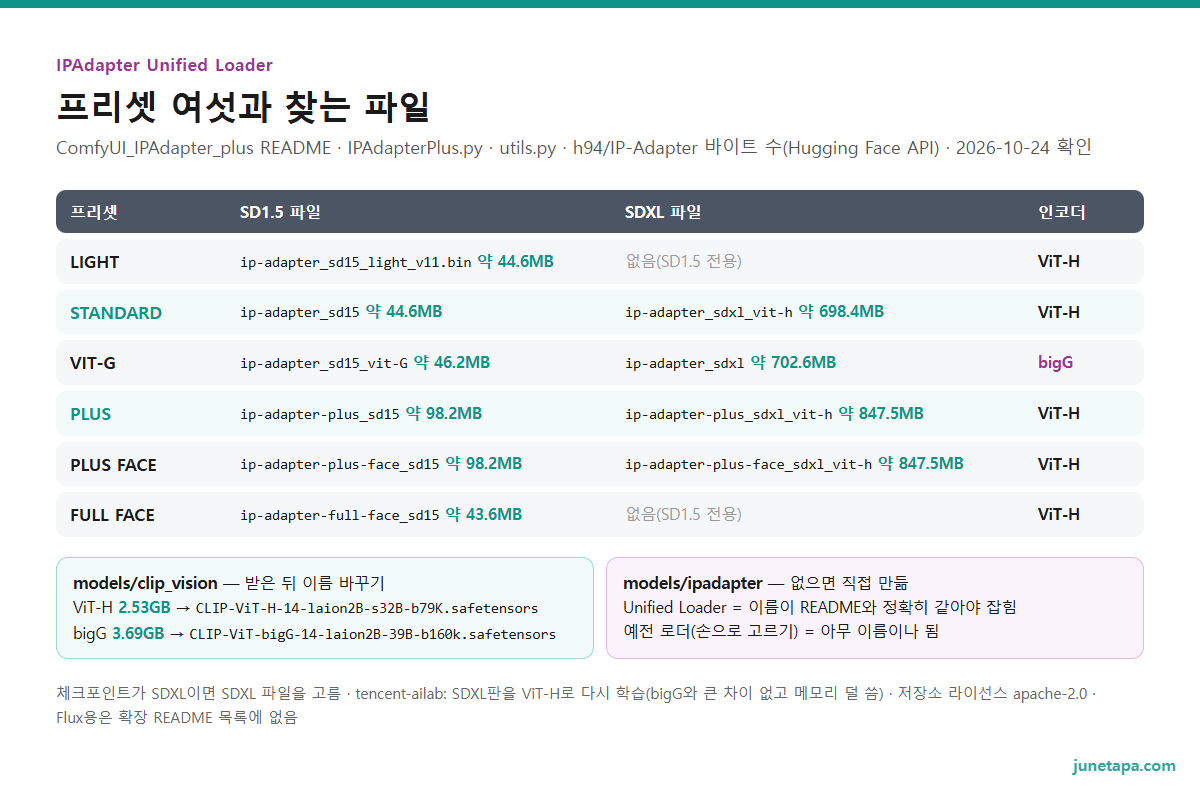This screenshot has height=794, width=1200.
Task: Click '없음(SD1.5 전용)' in the FULL FACE row
Action: 683,515
